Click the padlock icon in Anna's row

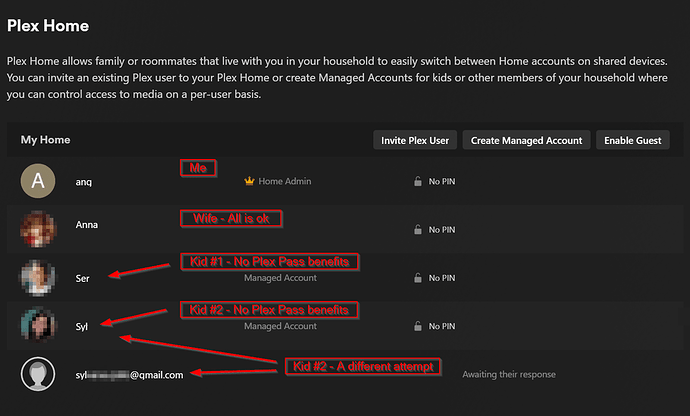[418, 229]
